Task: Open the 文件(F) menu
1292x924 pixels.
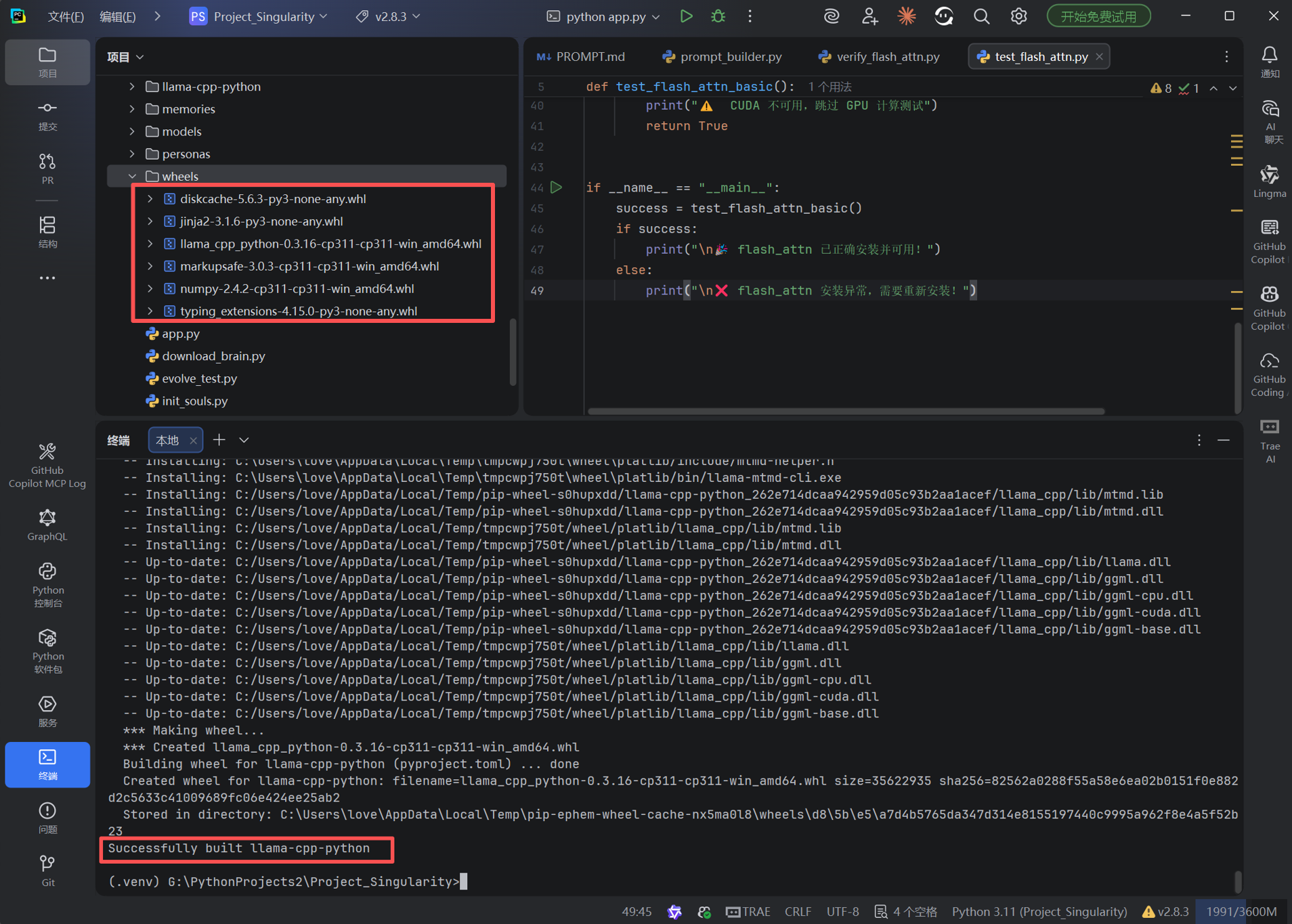Action: click(x=65, y=16)
